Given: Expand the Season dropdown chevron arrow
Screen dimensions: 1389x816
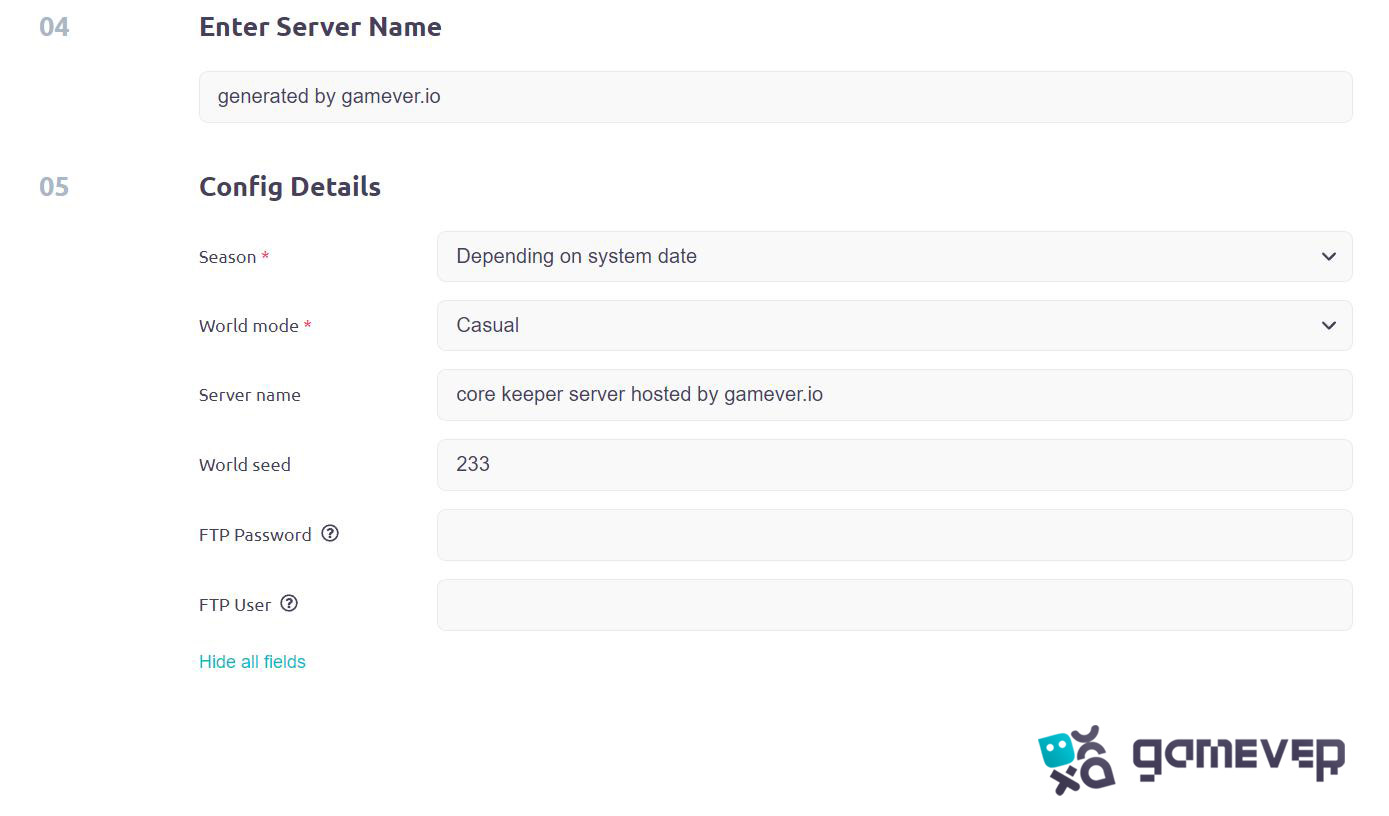Looking at the screenshot, I should tap(1328, 257).
